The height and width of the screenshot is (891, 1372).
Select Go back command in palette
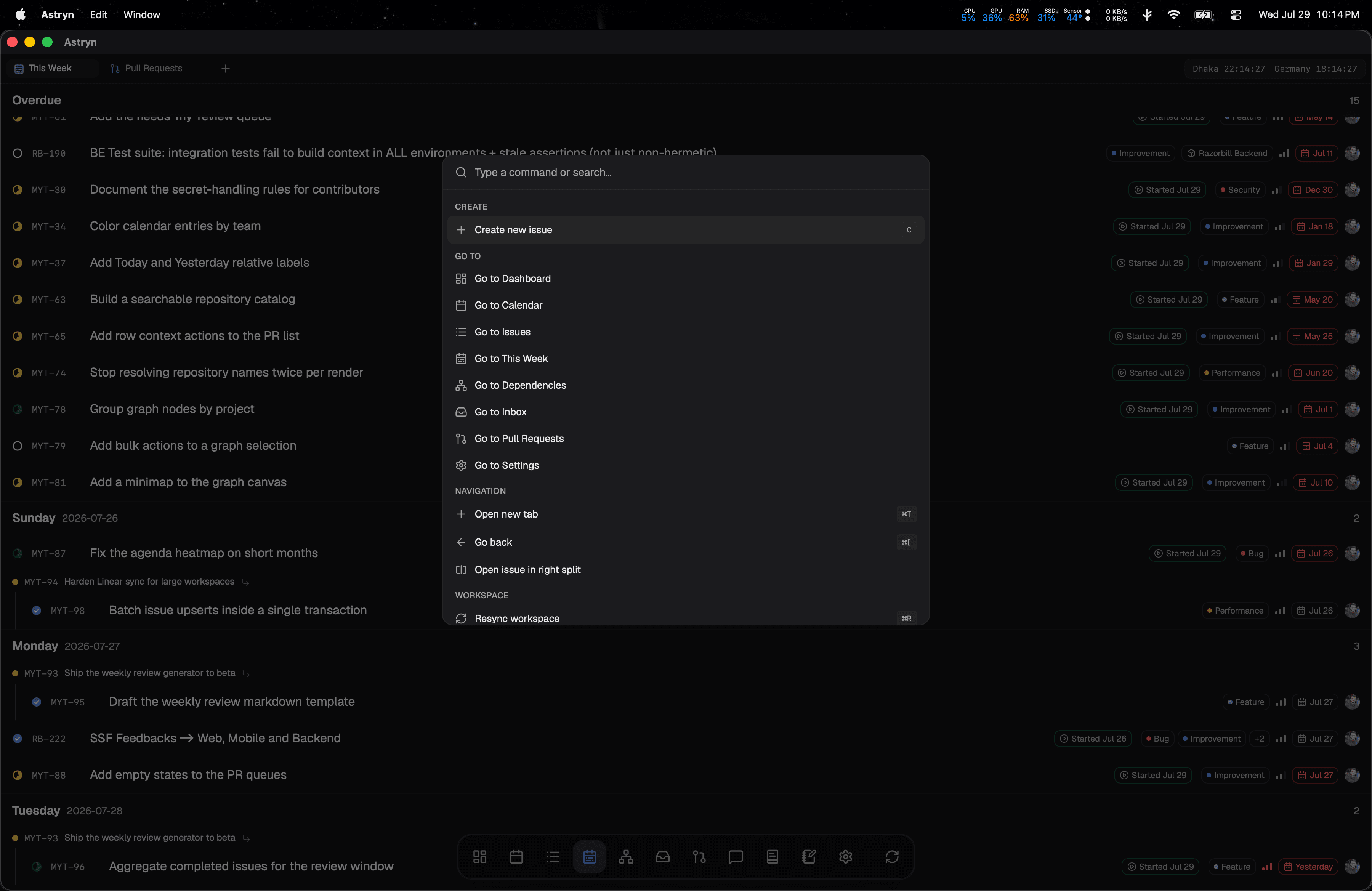[x=685, y=542]
